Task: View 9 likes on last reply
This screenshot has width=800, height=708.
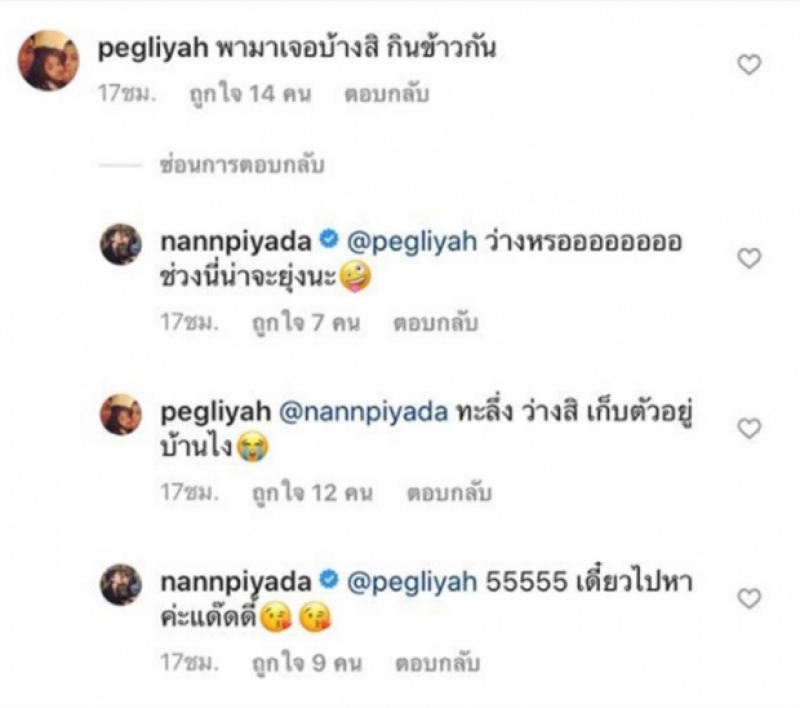Action: pos(307,663)
